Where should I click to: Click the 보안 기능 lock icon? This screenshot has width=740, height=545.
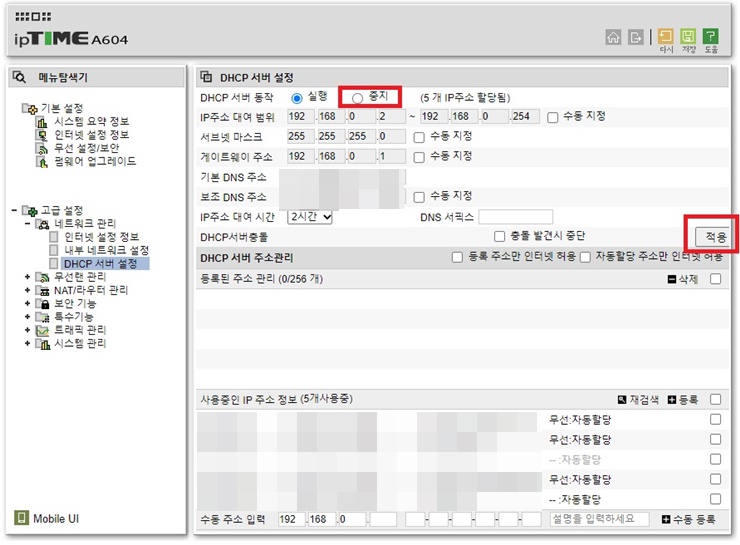click(42, 303)
